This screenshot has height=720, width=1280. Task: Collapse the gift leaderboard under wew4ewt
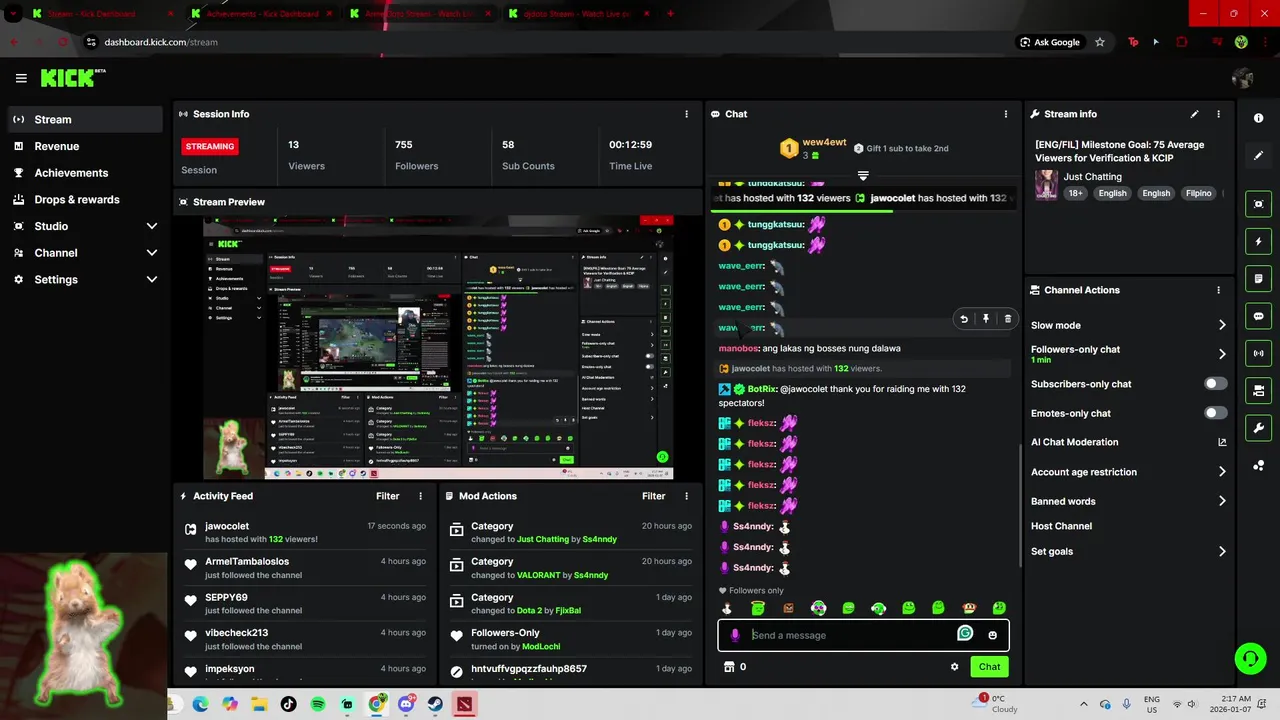863,175
